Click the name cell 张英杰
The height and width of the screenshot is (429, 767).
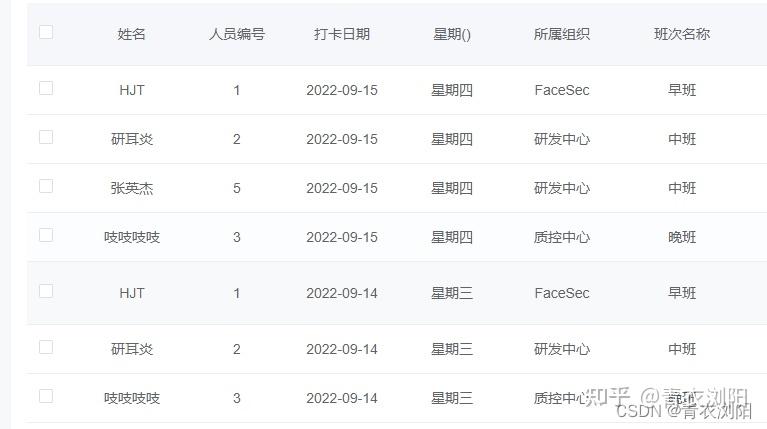pos(132,188)
